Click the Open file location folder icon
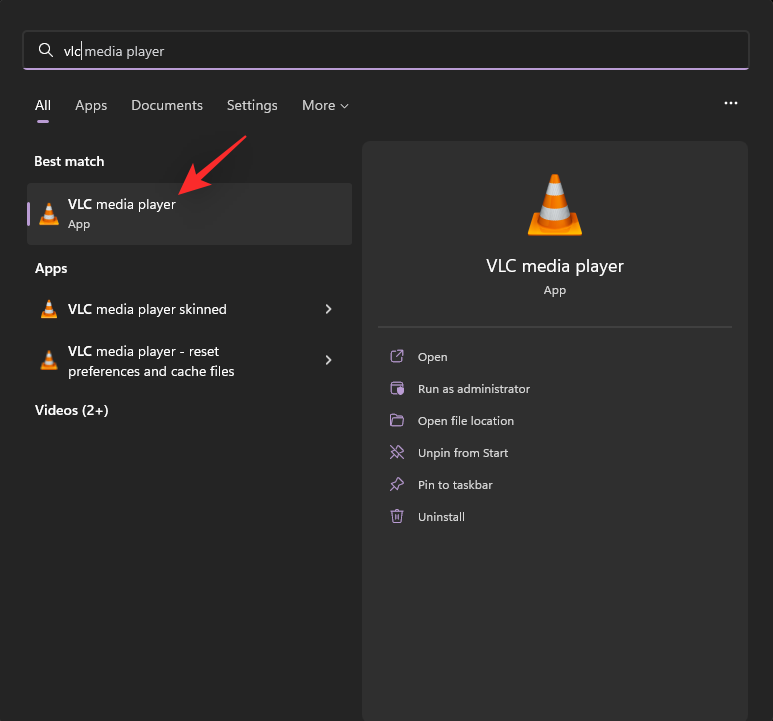 [397, 420]
